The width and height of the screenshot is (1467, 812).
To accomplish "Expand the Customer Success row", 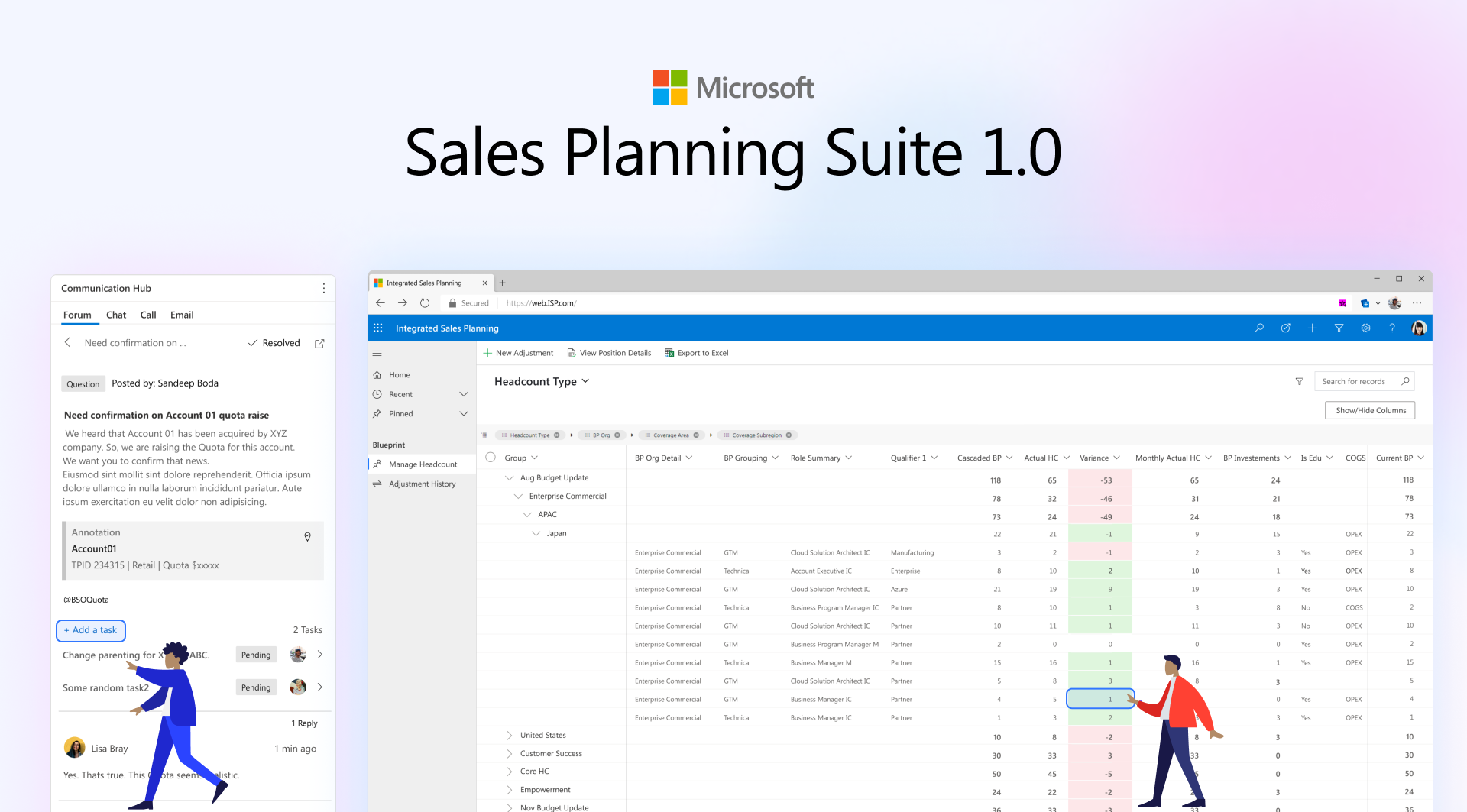I will (x=510, y=753).
